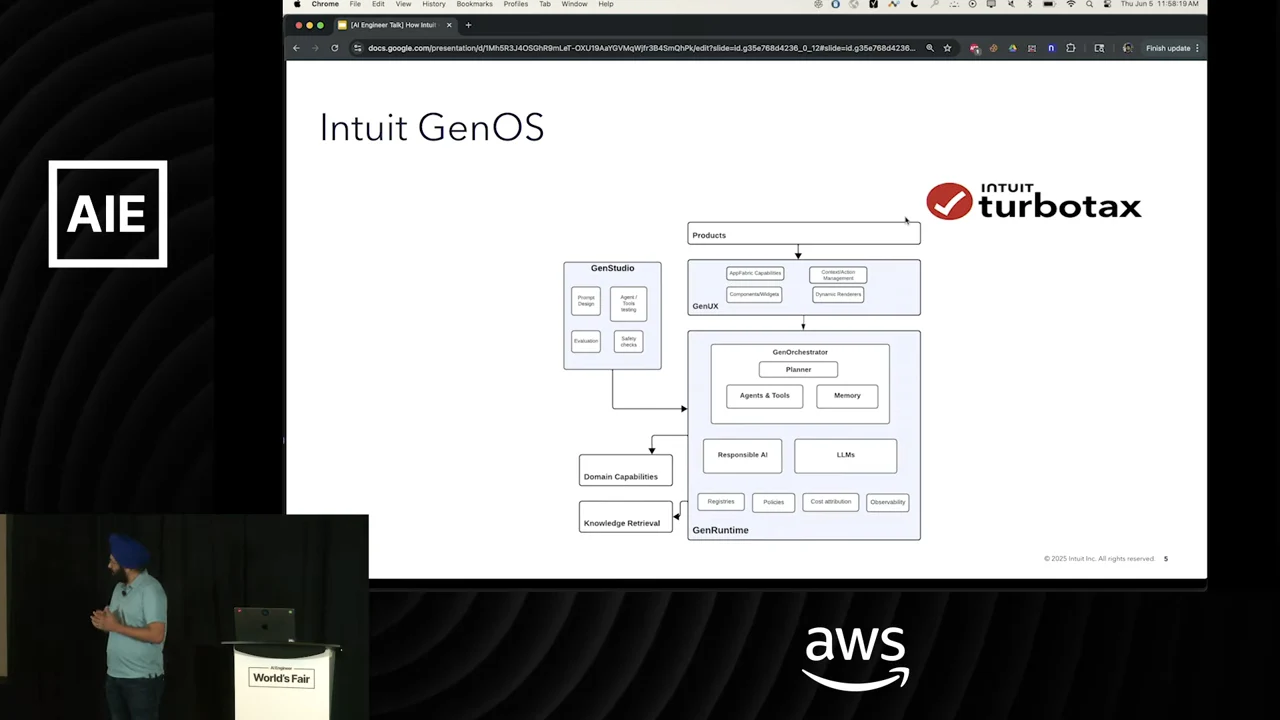Select the LLMs box
Screen dimensions: 1280x720
point(845,455)
